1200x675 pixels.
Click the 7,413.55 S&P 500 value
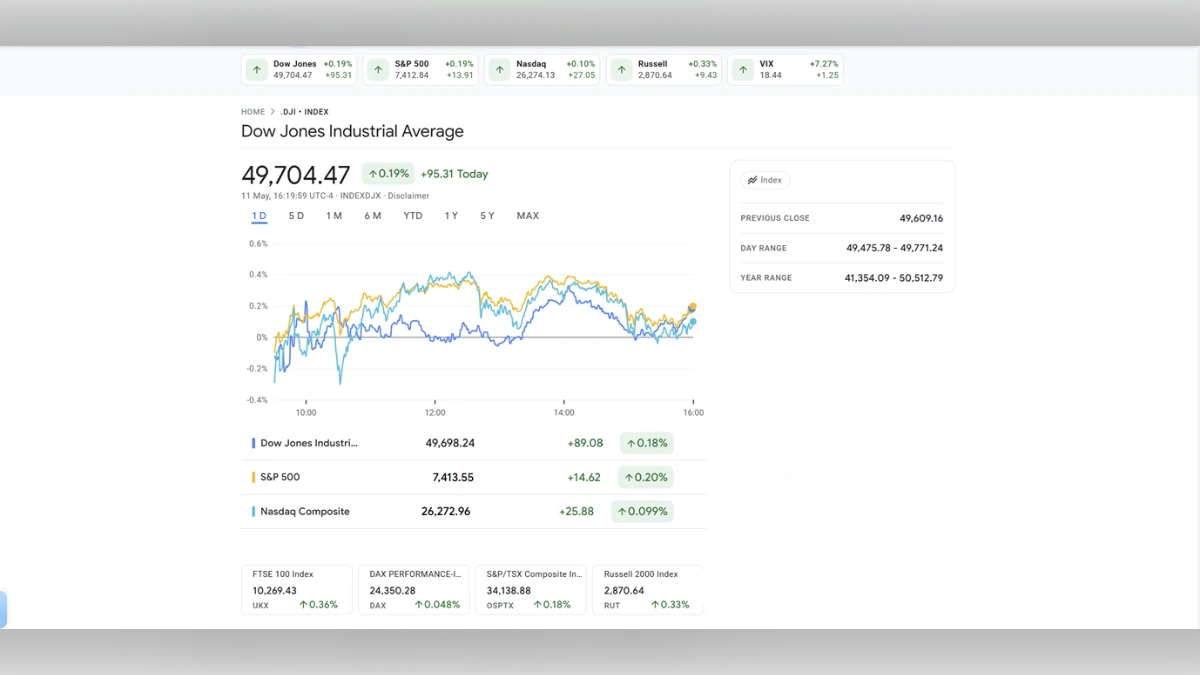pyautogui.click(x=453, y=477)
